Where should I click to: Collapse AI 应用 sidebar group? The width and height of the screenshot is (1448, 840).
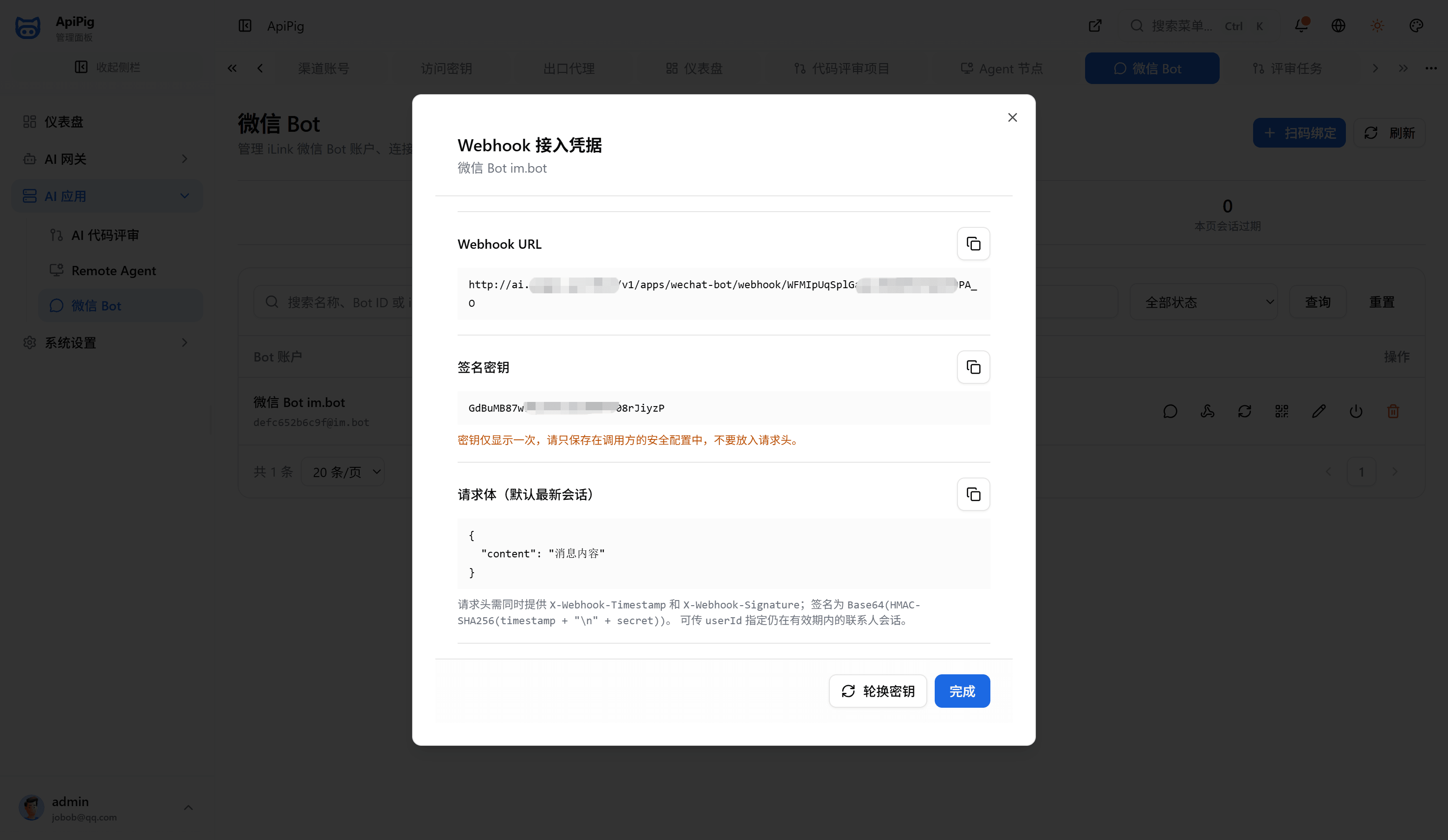pos(108,196)
